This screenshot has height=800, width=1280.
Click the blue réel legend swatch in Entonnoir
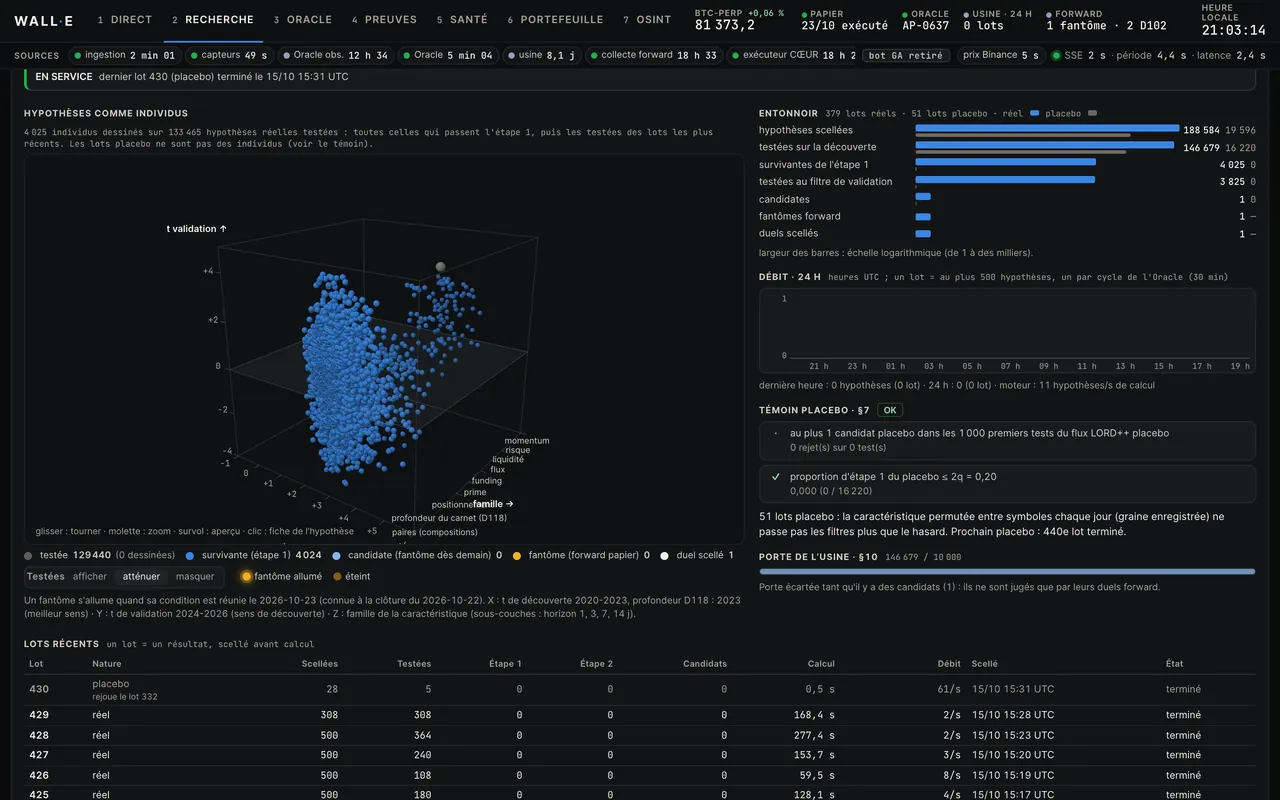coord(1035,114)
